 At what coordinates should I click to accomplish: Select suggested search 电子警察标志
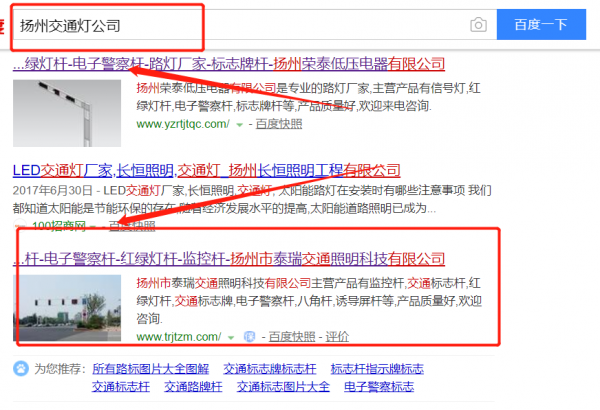(378, 386)
